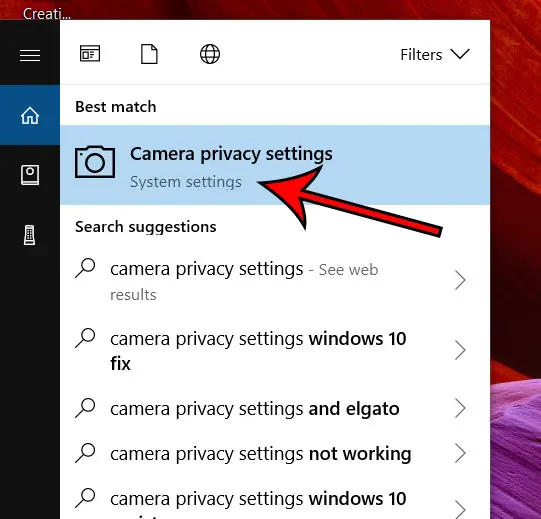
Task: Open the Notebook icon in the sidebar
Action: pyautogui.click(x=30, y=175)
